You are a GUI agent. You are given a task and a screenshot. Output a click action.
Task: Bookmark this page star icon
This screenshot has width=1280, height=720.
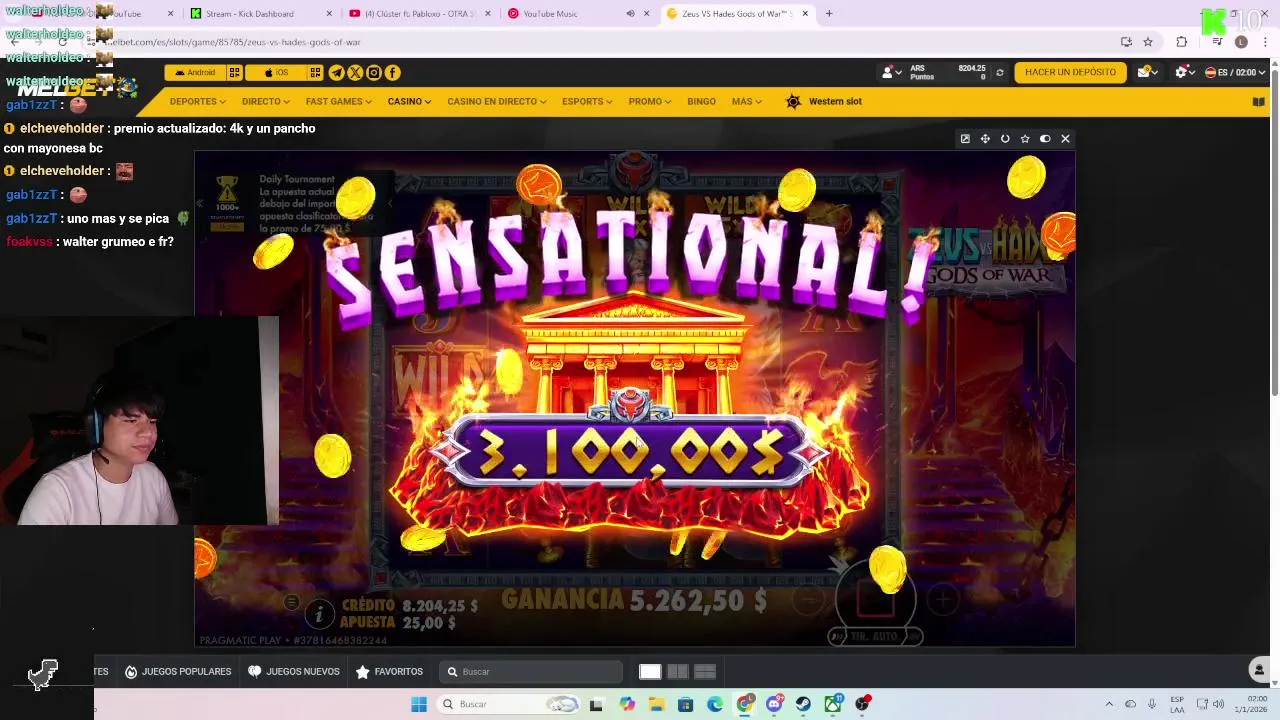point(1148,42)
